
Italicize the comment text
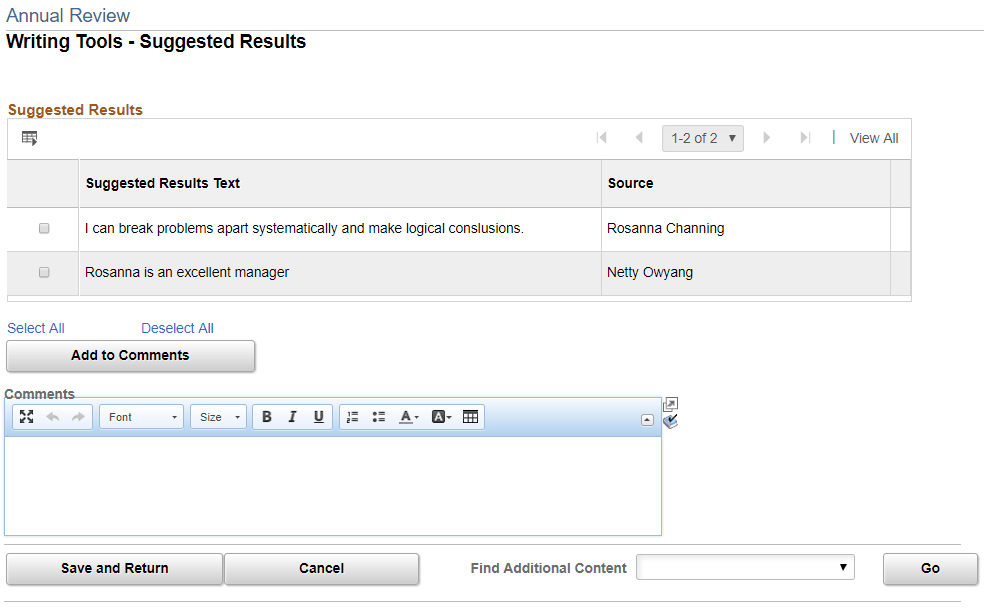pyautogui.click(x=292, y=417)
